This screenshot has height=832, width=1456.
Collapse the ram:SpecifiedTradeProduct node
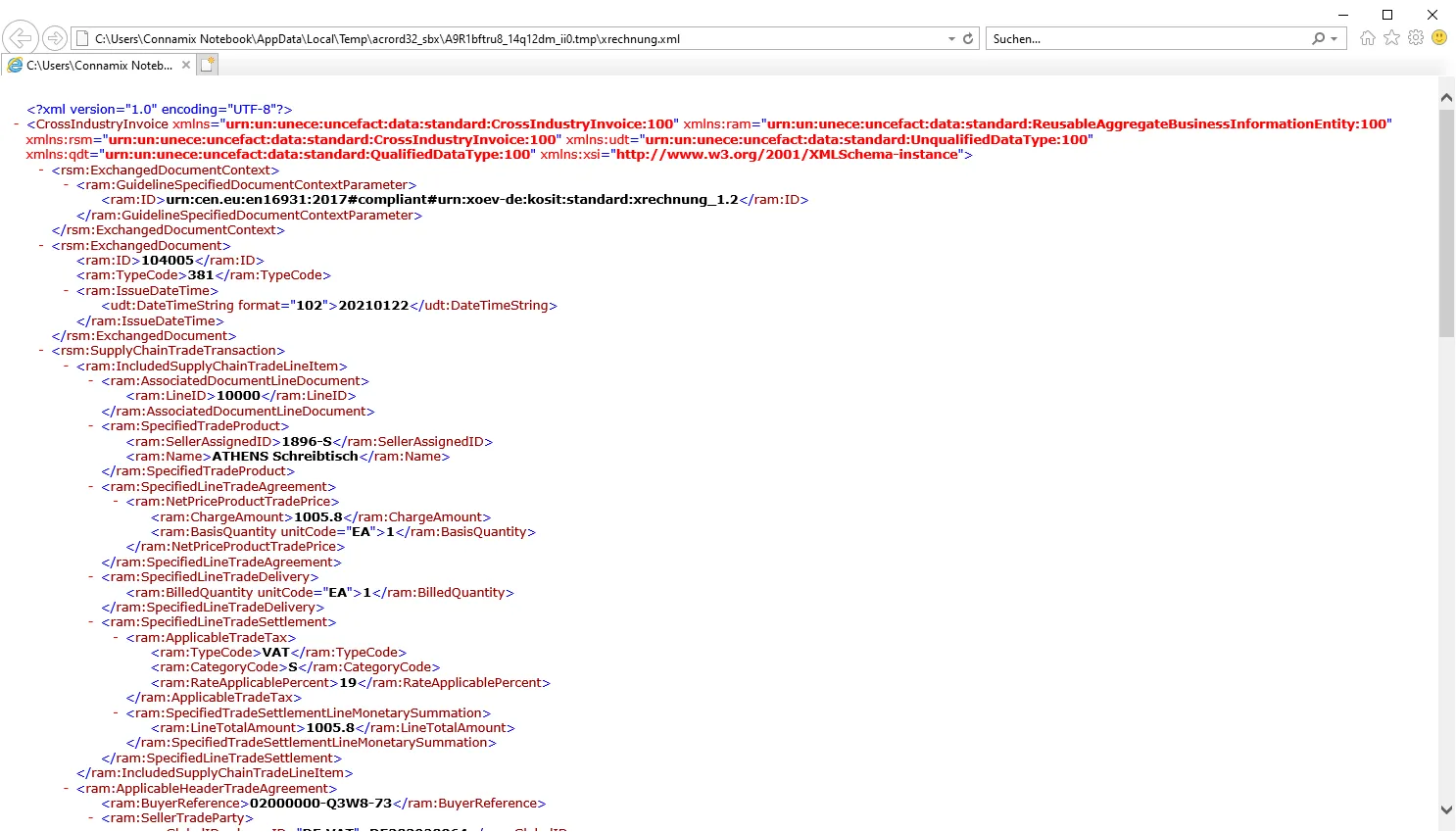[91, 426]
